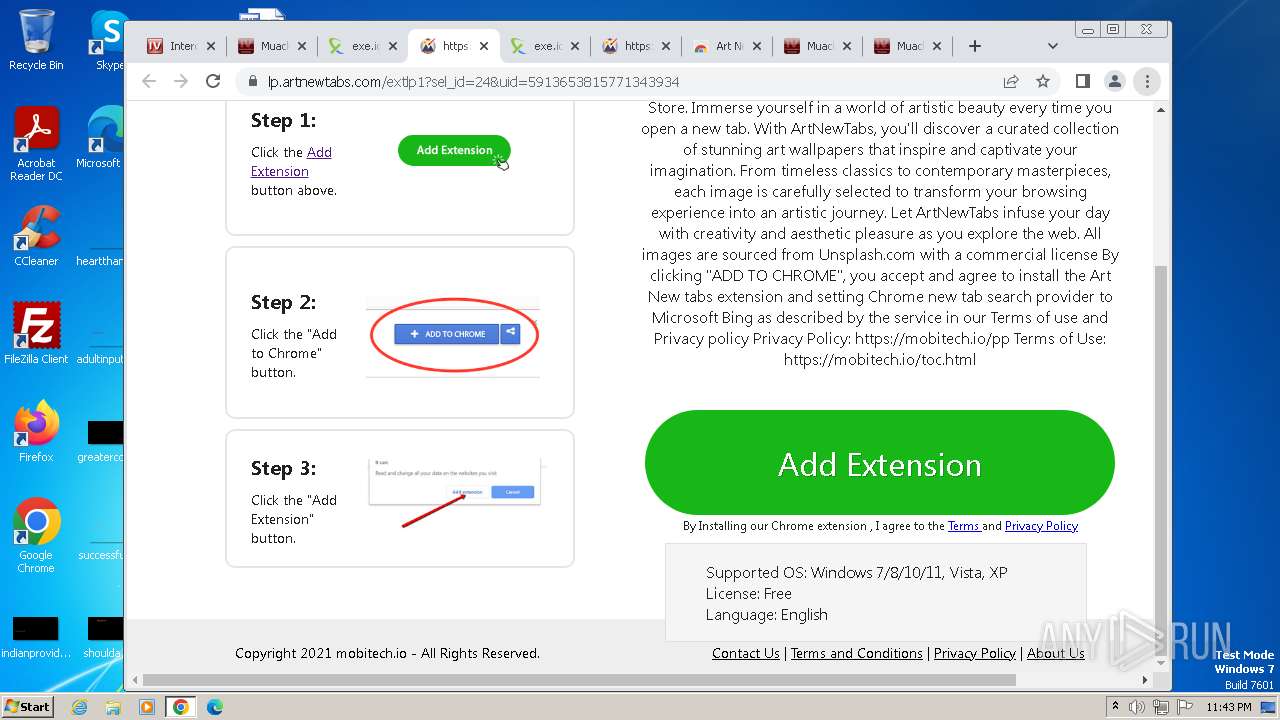Open Internet Explorer from the taskbar
This screenshot has width=1280, height=720.
pyautogui.click(x=79, y=707)
